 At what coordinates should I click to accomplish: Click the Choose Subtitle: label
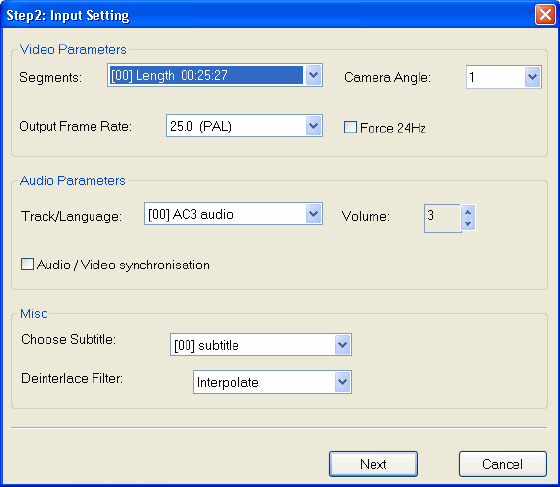pyautogui.click(x=69, y=339)
